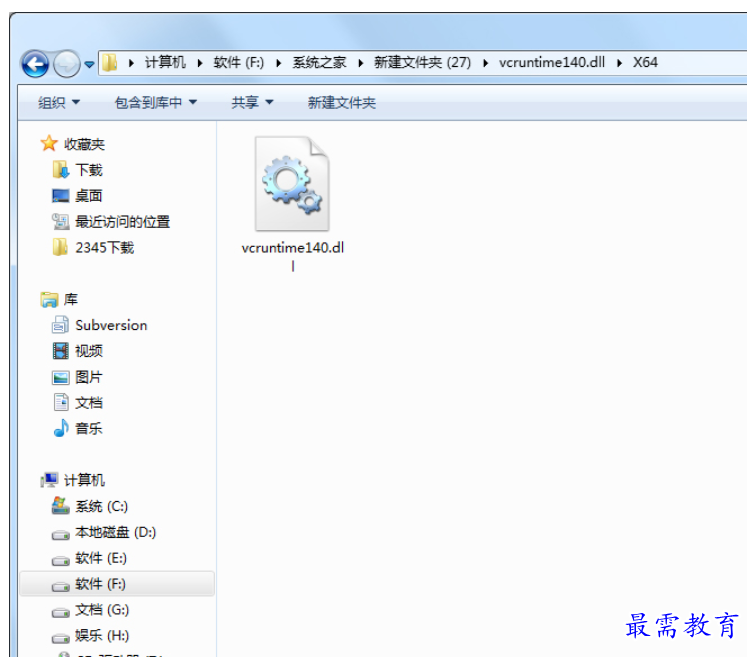
Task: Click the 本地磁盘 (D:) drive icon
Action: (x=61, y=535)
